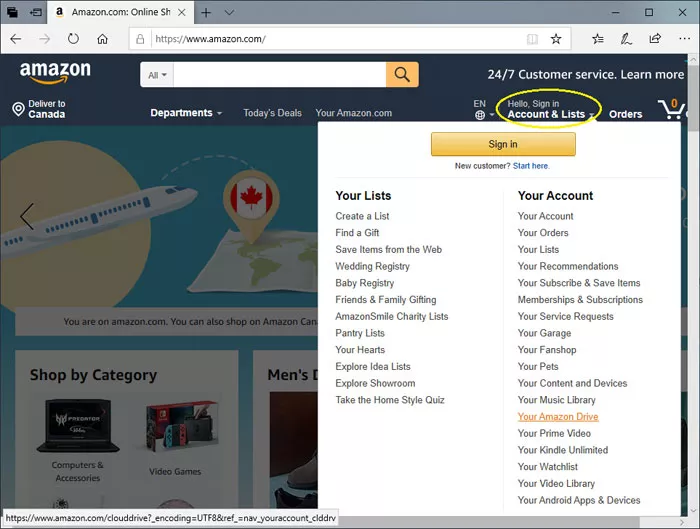This screenshot has width=700, height=529.
Task: Open Take the Home Style Quiz
Action: pyautogui.click(x=390, y=400)
